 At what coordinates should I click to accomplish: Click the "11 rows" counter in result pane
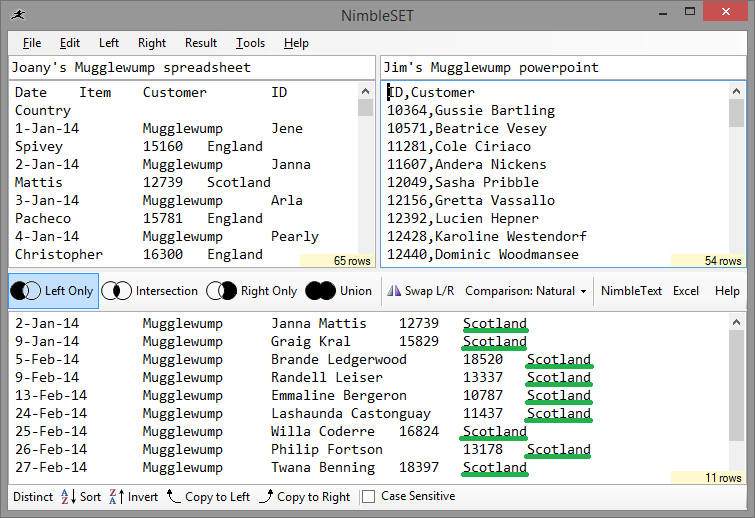[x=708, y=478]
